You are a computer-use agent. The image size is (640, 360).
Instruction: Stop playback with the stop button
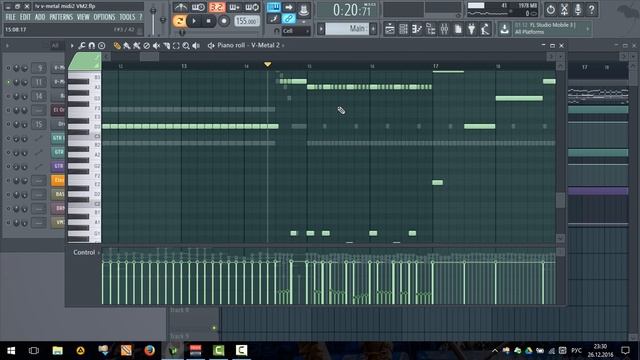[209, 21]
